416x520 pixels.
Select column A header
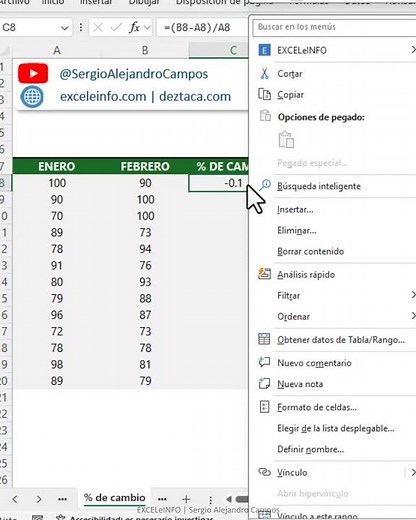pos(57,50)
